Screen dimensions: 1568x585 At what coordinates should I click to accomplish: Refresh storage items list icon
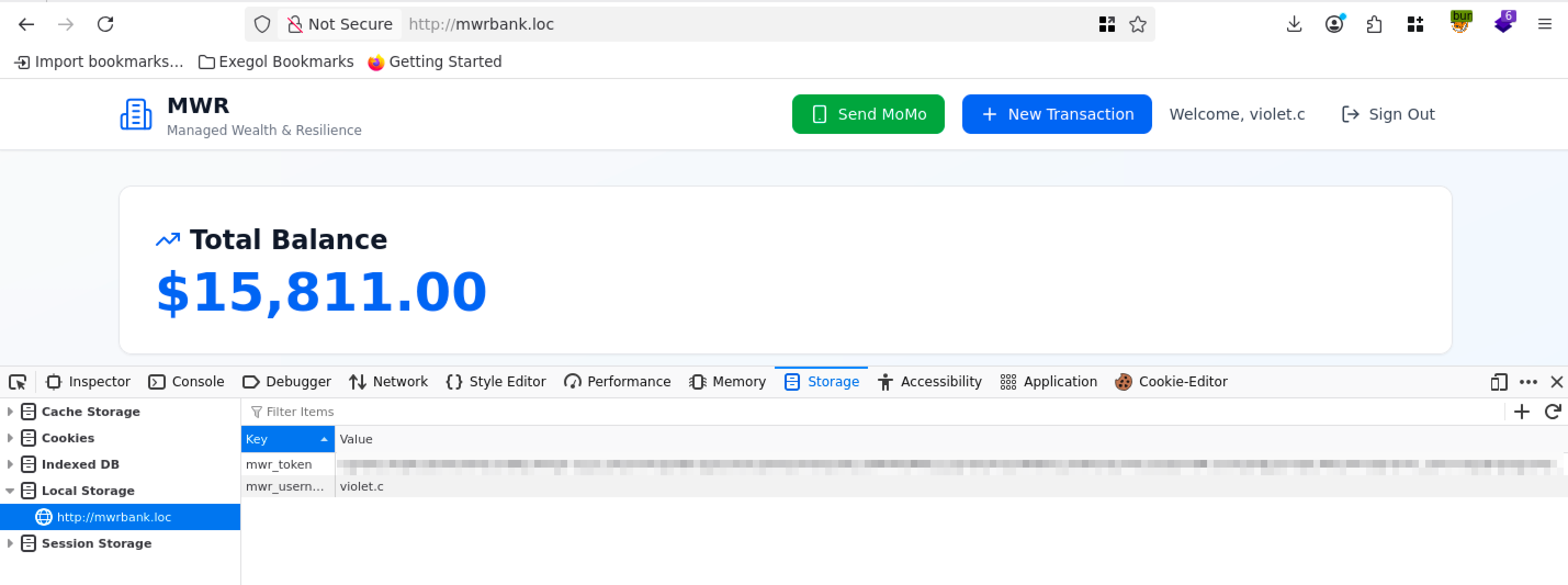click(x=1552, y=412)
